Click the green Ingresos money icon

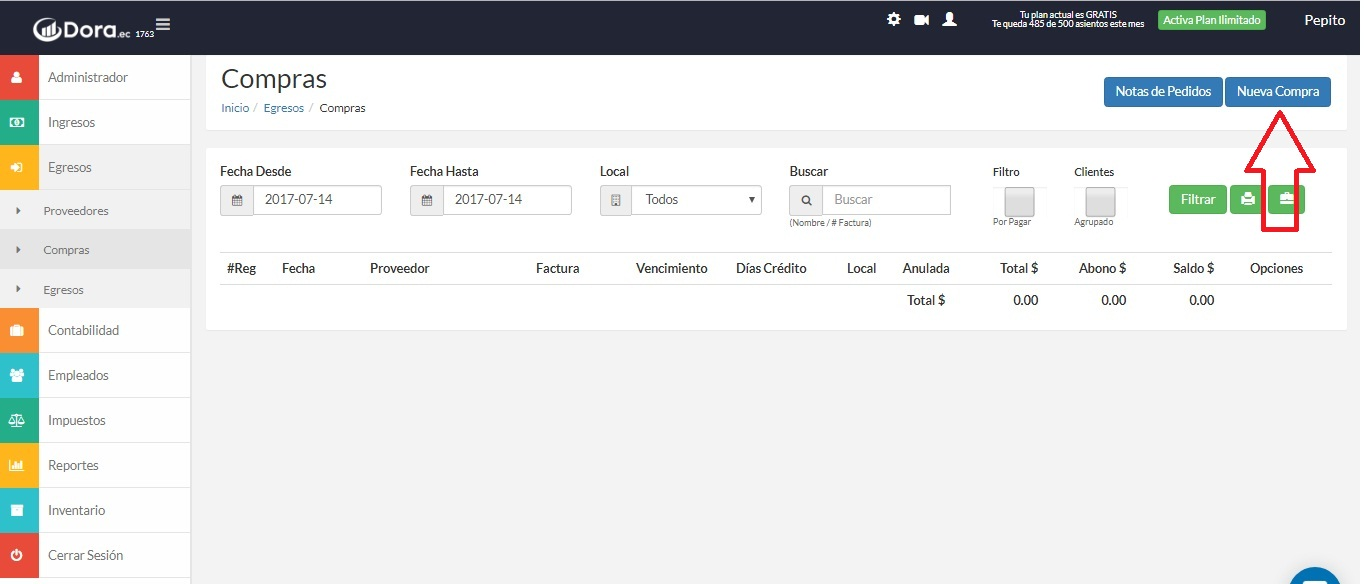click(17, 122)
